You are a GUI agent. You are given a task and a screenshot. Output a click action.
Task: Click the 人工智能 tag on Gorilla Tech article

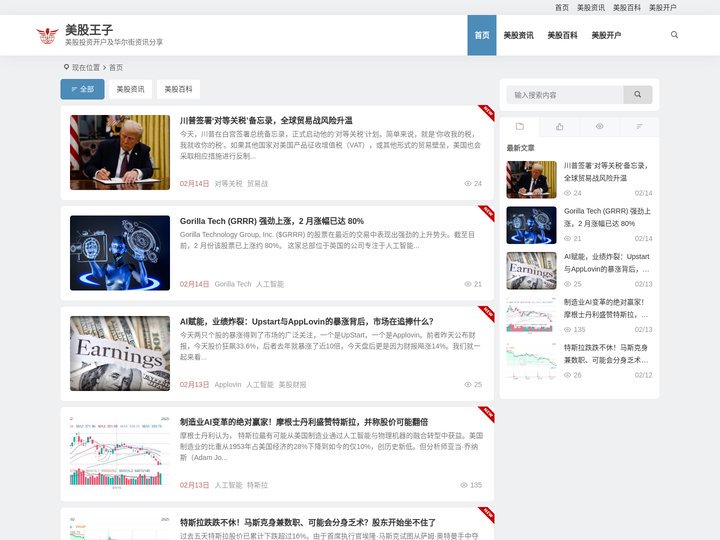point(270,284)
